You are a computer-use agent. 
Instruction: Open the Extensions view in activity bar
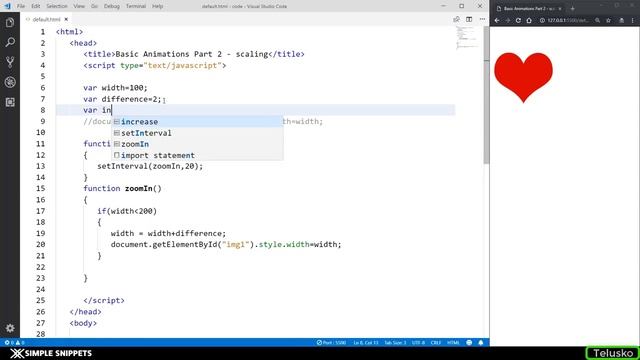click(10, 102)
